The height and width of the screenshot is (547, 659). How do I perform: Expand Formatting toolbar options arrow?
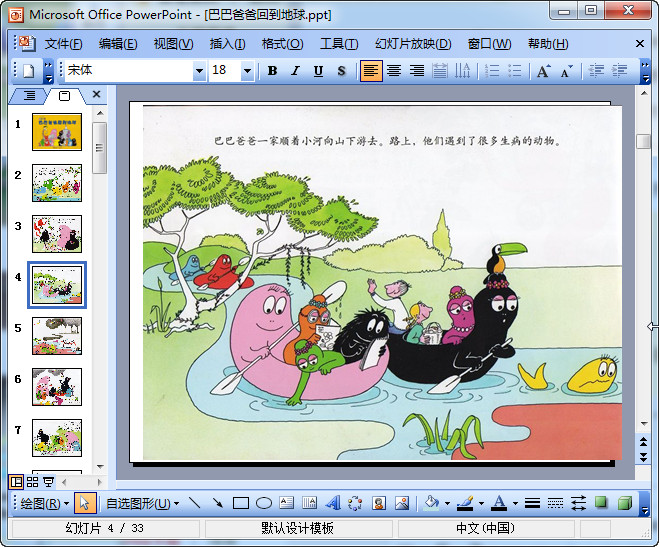(x=645, y=71)
